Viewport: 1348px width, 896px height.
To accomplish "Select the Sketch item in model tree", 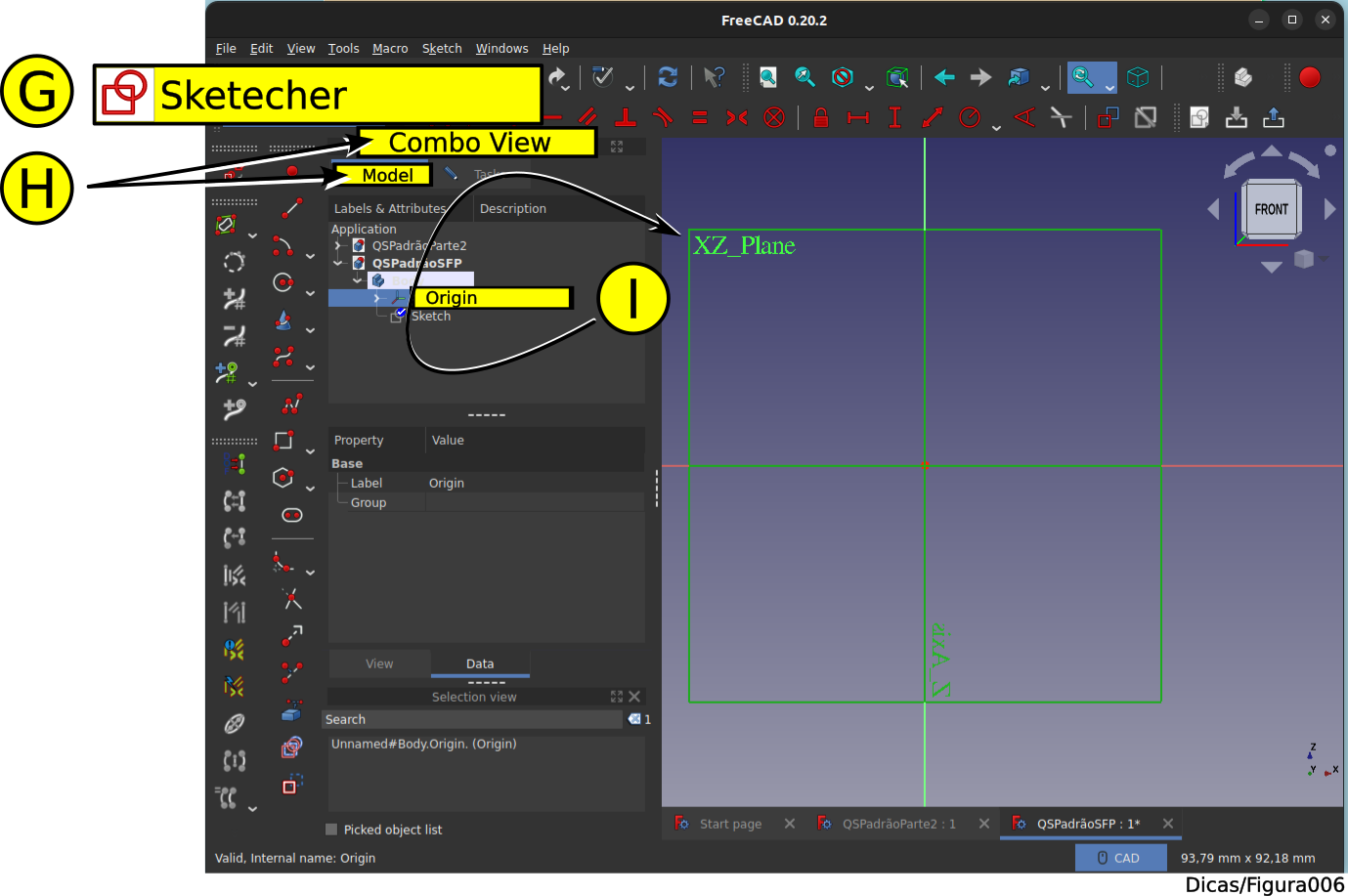I will (x=431, y=316).
